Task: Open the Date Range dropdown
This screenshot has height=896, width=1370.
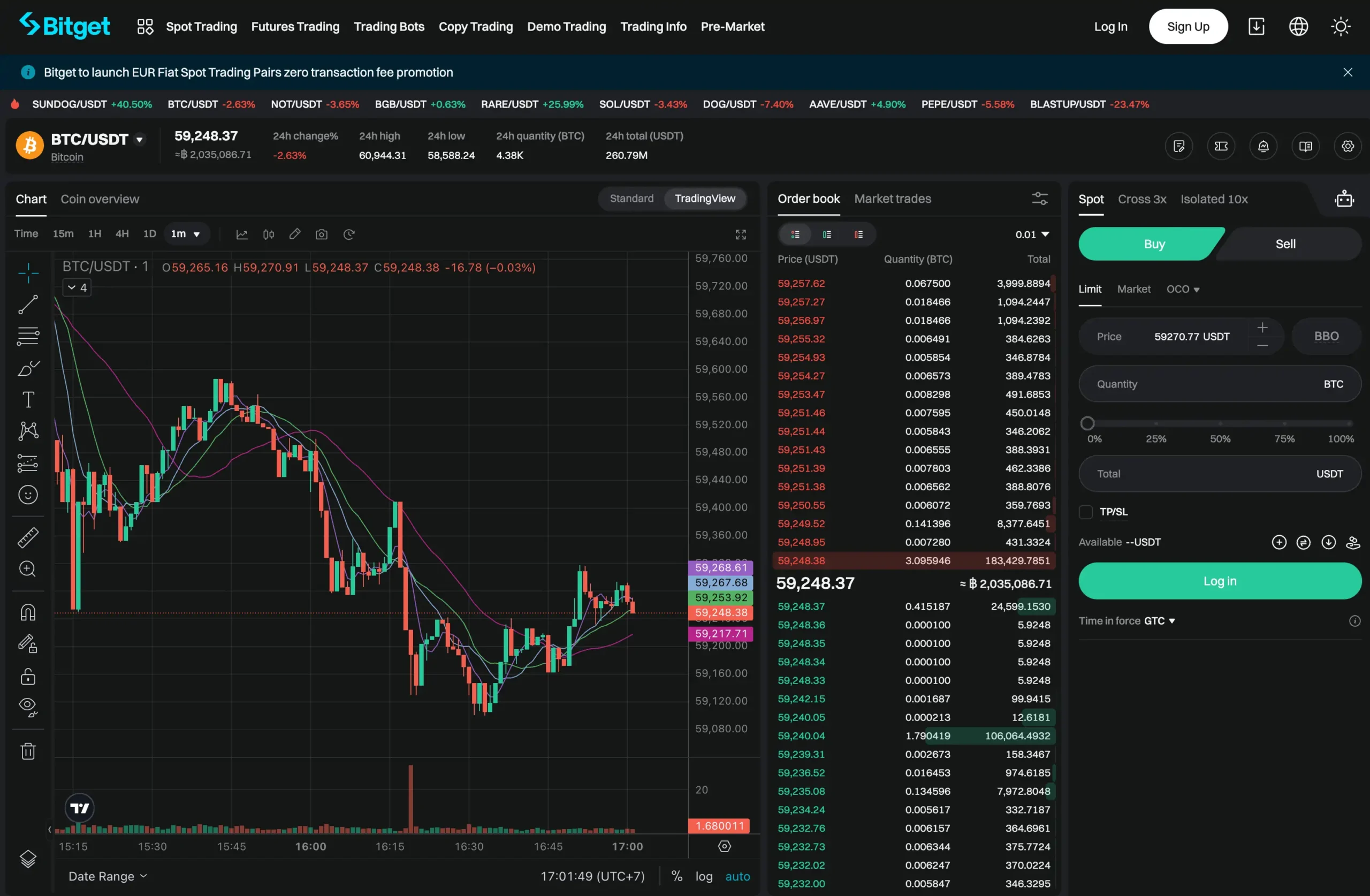Action: (x=108, y=876)
